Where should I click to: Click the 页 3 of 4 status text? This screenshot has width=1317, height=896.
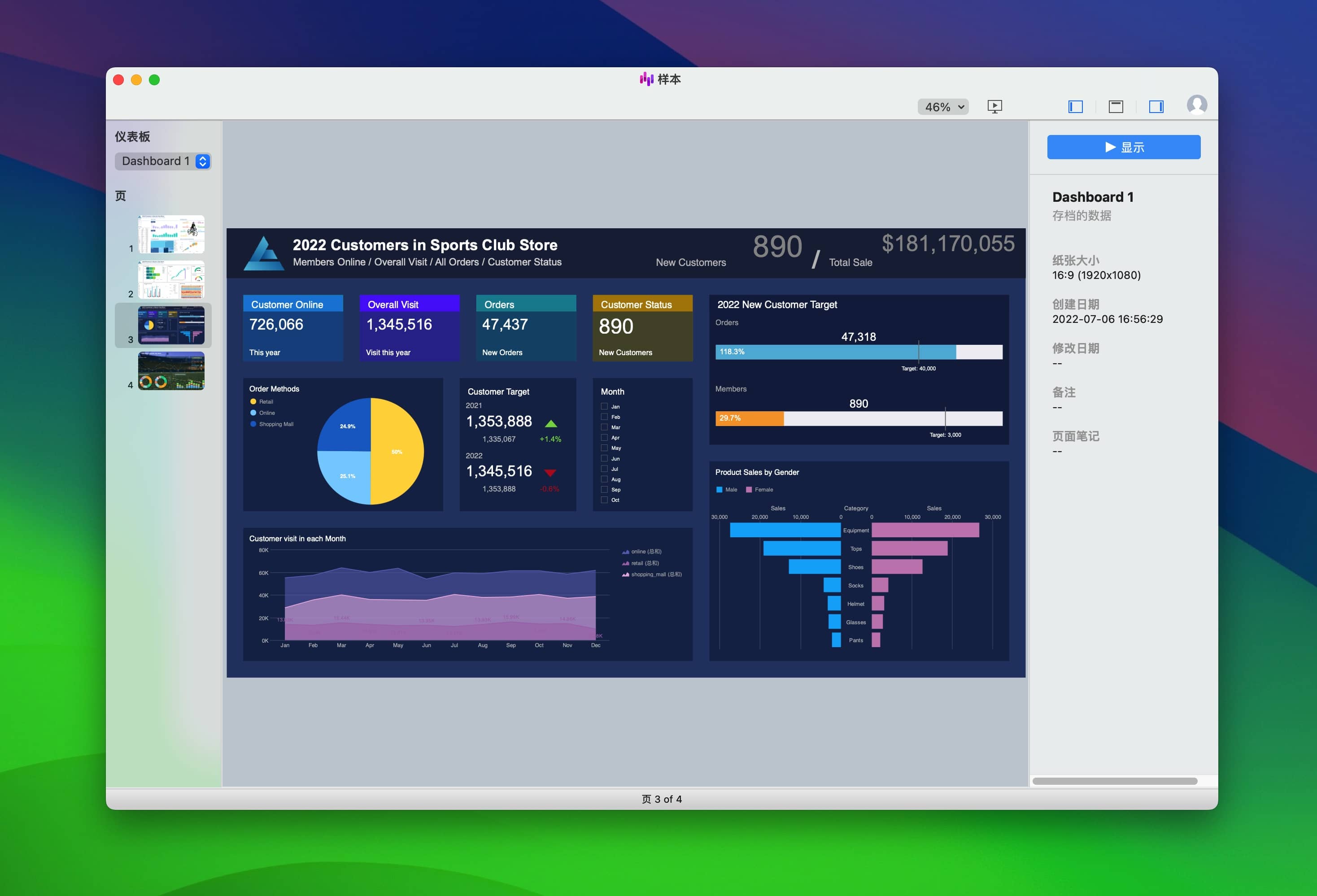(x=661, y=799)
